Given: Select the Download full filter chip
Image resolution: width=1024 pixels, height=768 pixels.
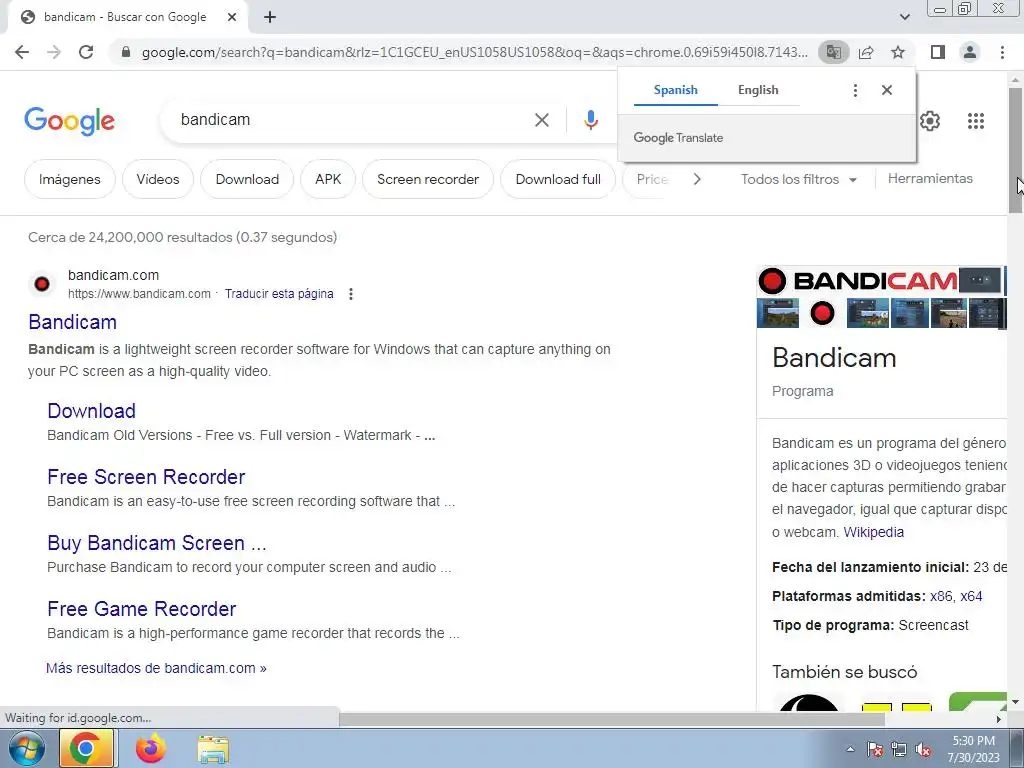Looking at the screenshot, I should coord(558,179).
